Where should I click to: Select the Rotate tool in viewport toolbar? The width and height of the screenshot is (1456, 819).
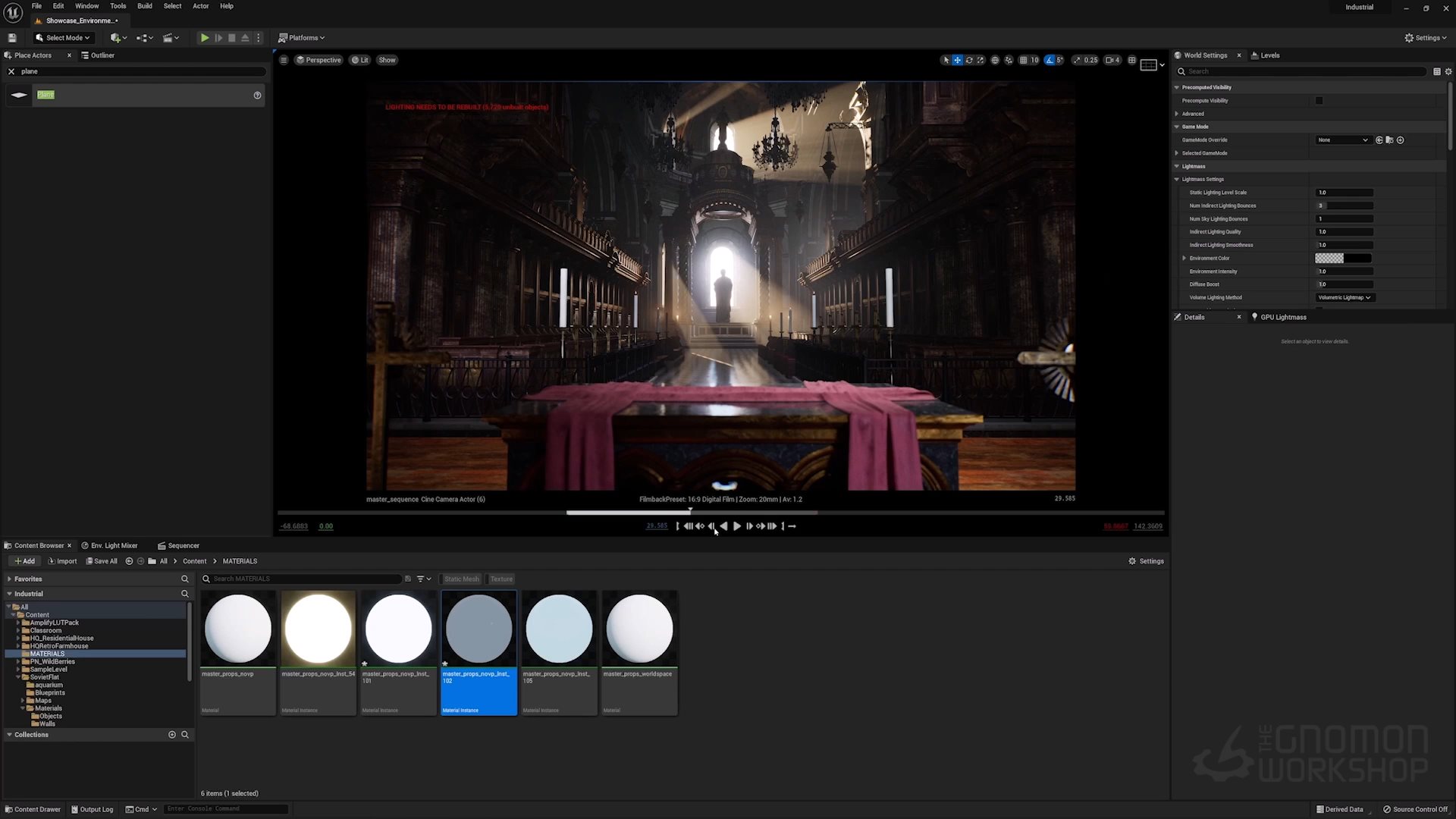969,60
